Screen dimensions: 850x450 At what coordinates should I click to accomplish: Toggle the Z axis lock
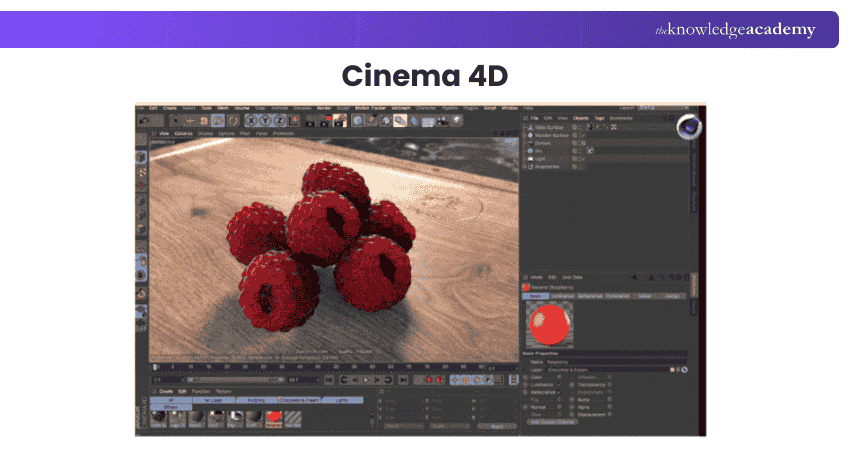click(x=279, y=120)
